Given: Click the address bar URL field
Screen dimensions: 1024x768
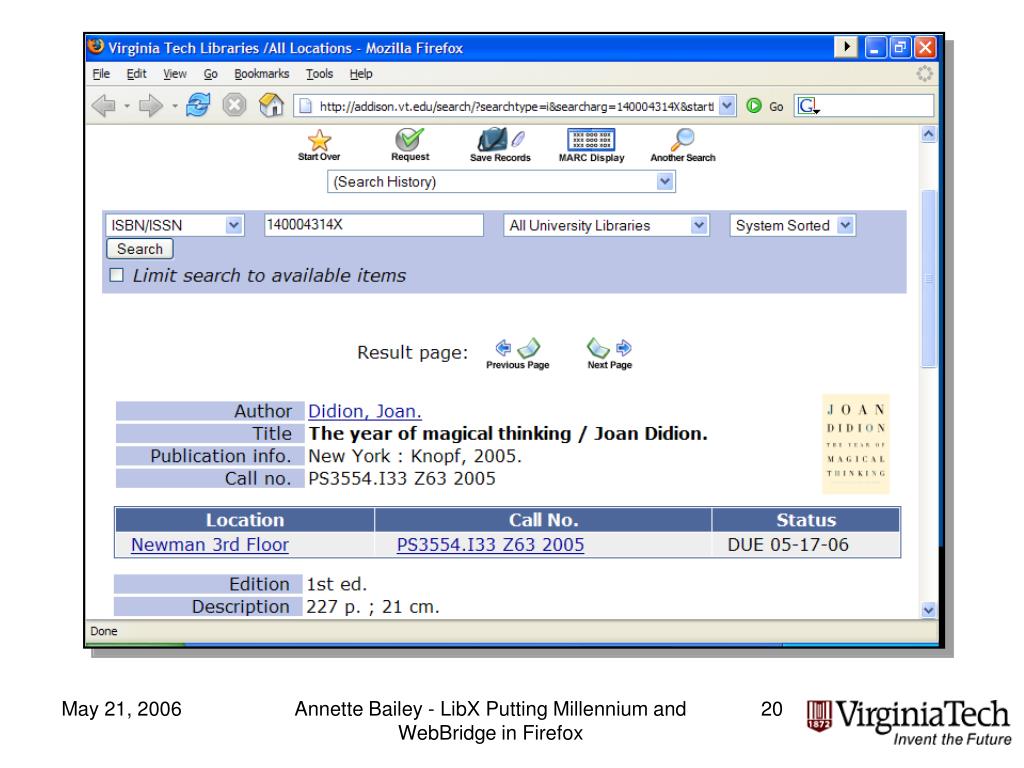Looking at the screenshot, I should [x=515, y=106].
